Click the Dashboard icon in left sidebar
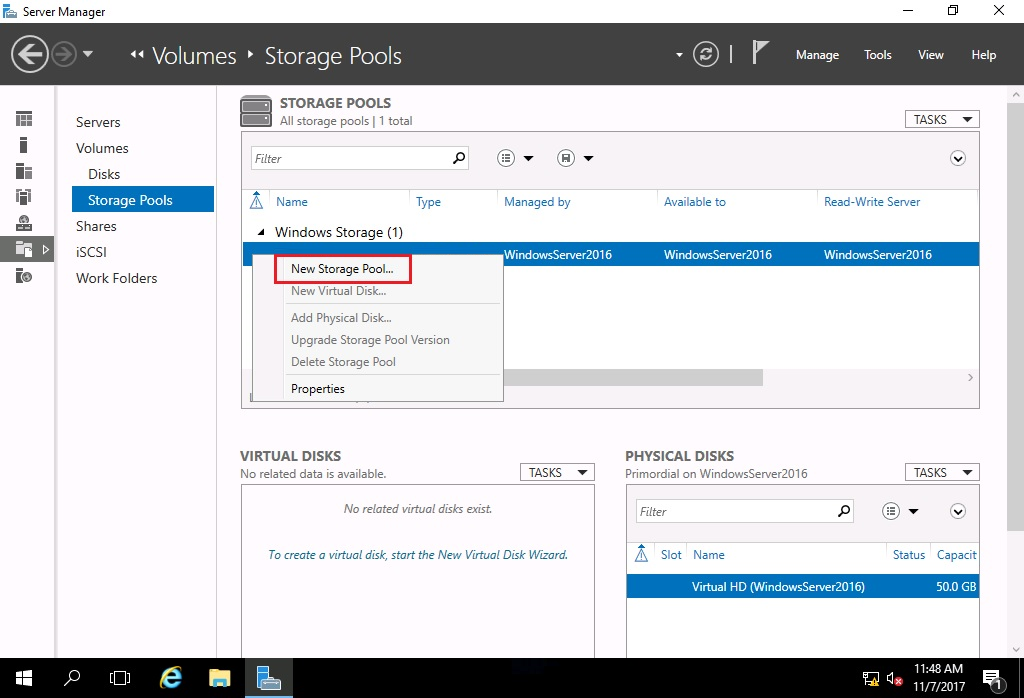 click(x=24, y=119)
